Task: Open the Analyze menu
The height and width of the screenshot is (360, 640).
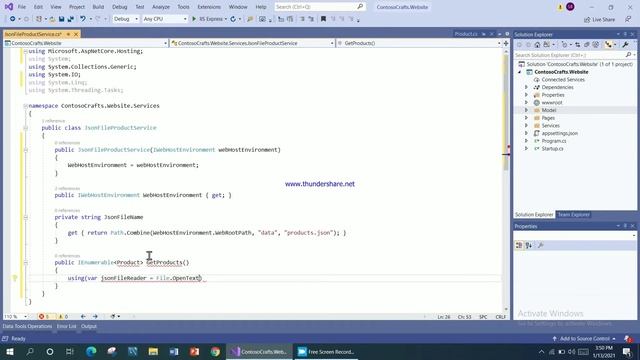Action: pyautogui.click(x=161, y=7)
